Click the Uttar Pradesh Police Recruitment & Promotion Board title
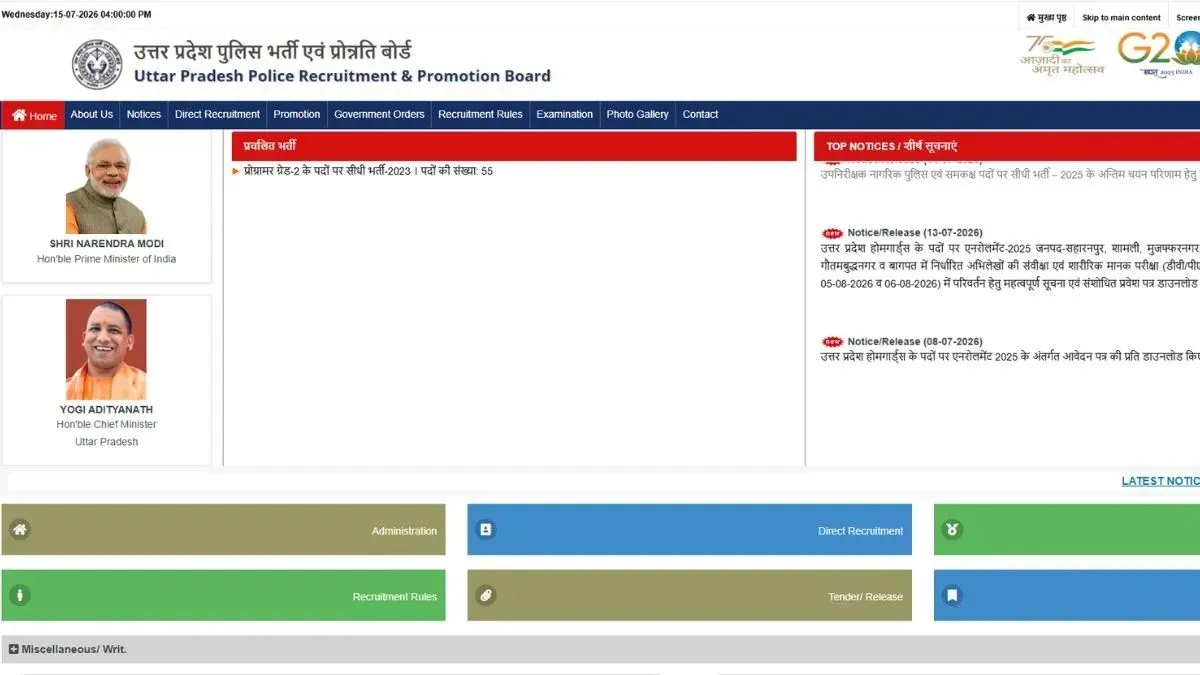The width and height of the screenshot is (1200, 675). tap(342, 76)
